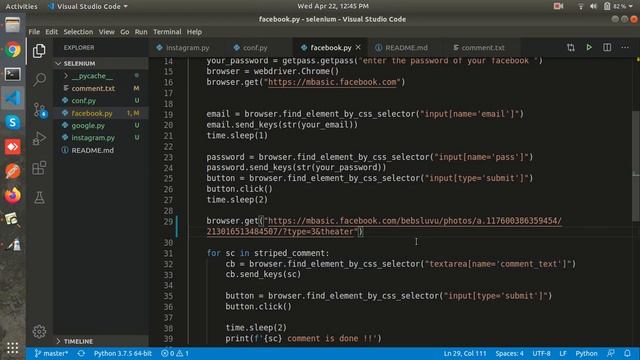Screen dimensions: 640x360
Task: Open Changes compare icon in editor toolbar
Action: [x=571, y=47]
